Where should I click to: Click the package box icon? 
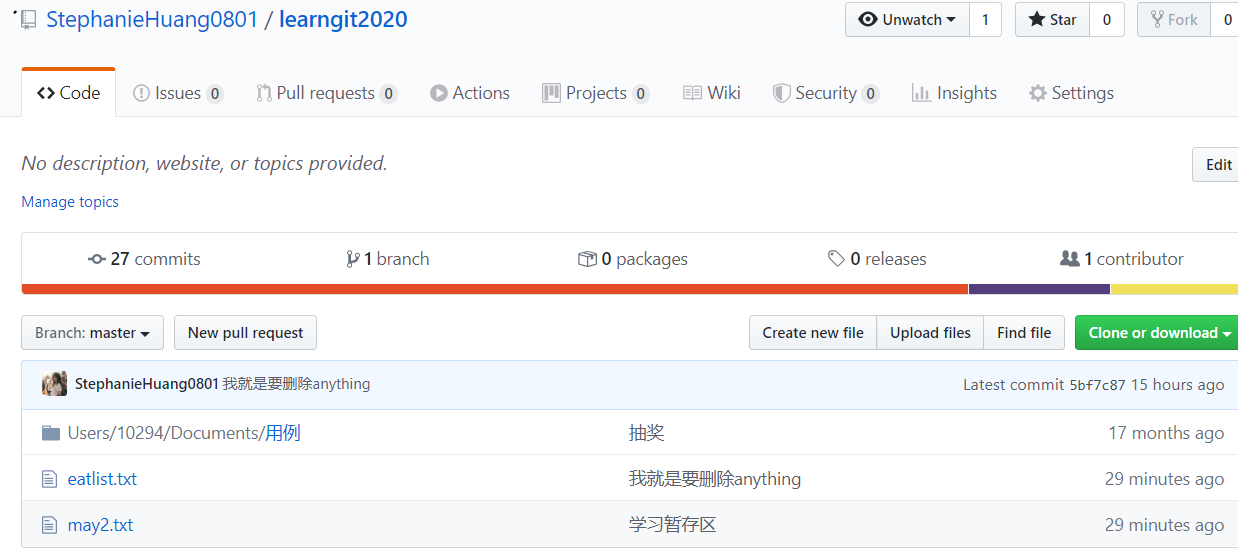[x=587, y=259]
